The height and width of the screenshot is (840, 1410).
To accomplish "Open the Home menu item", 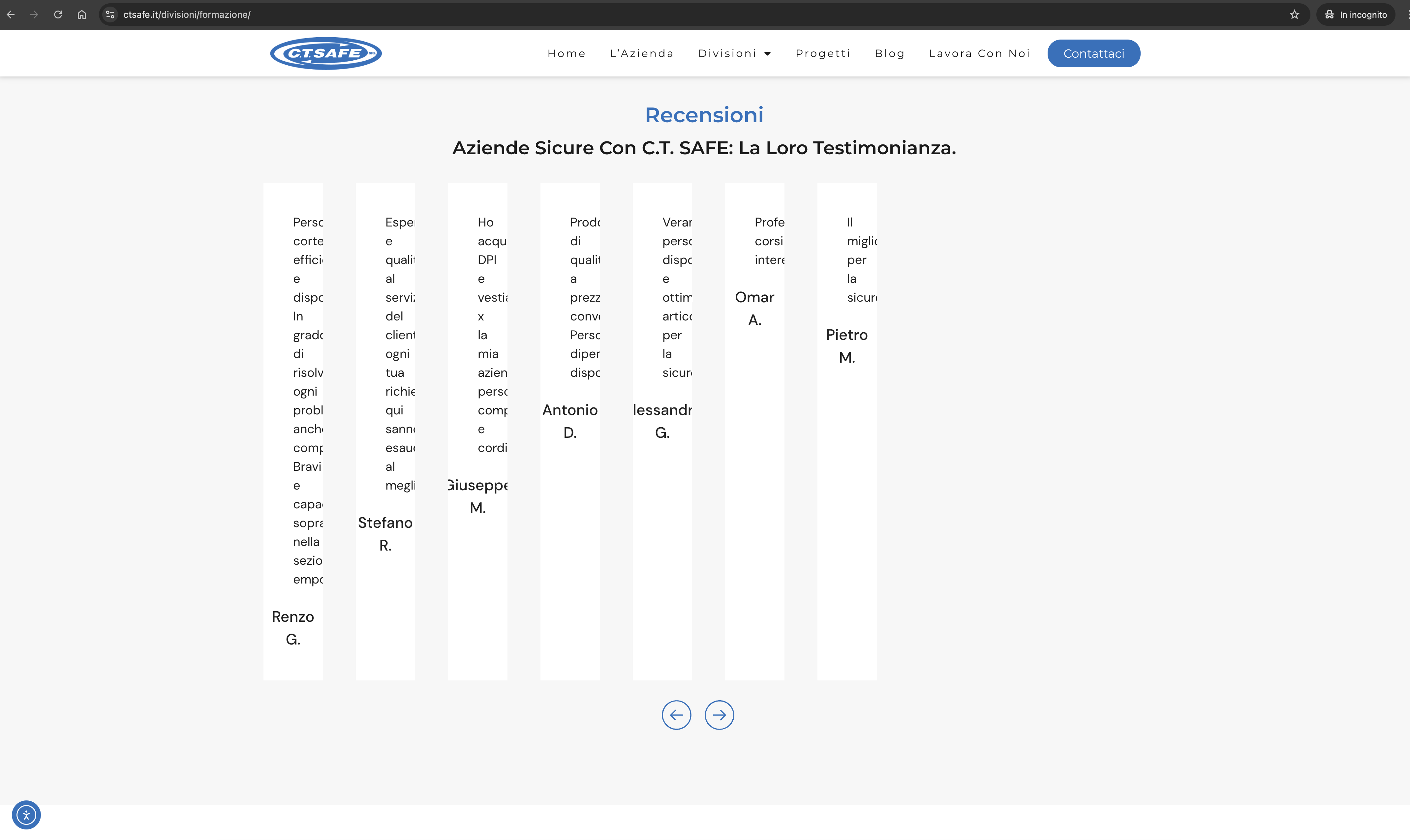I will point(566,53).
